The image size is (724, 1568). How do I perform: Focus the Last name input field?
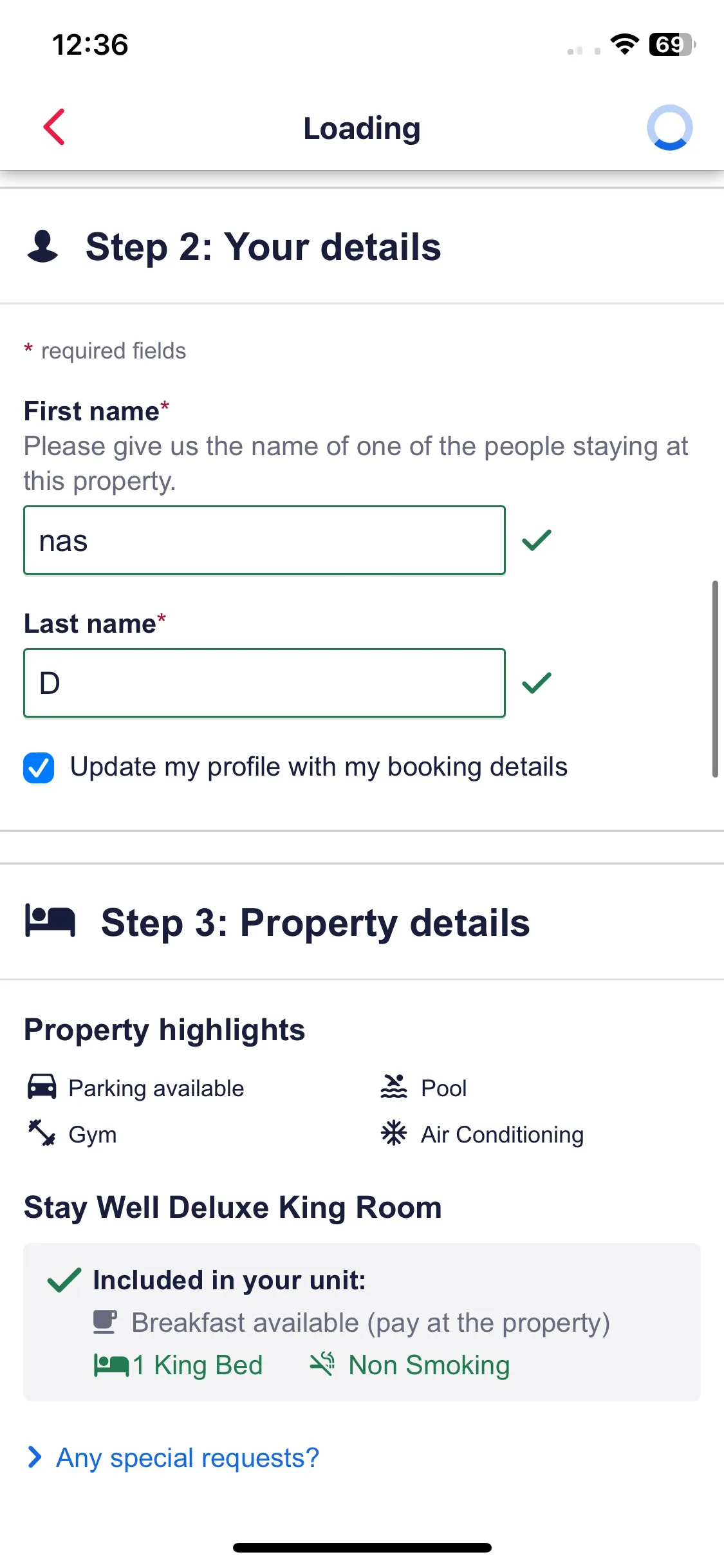(x=265, y=683)
